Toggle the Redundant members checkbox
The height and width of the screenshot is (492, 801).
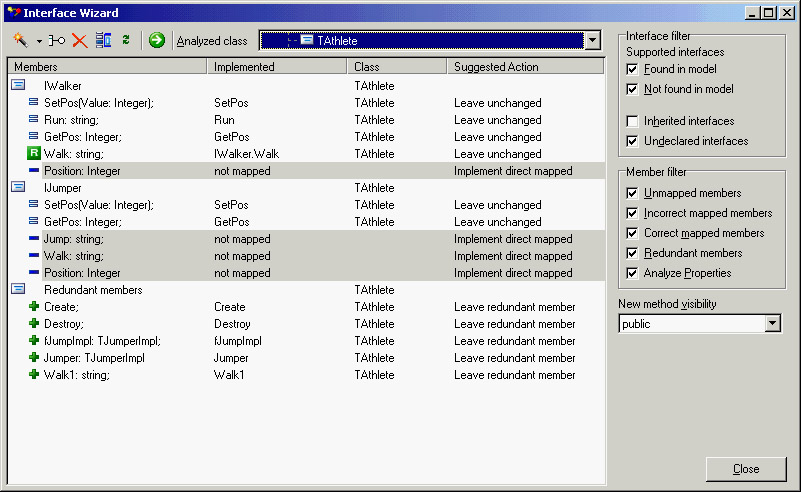(x=632, y=253)
